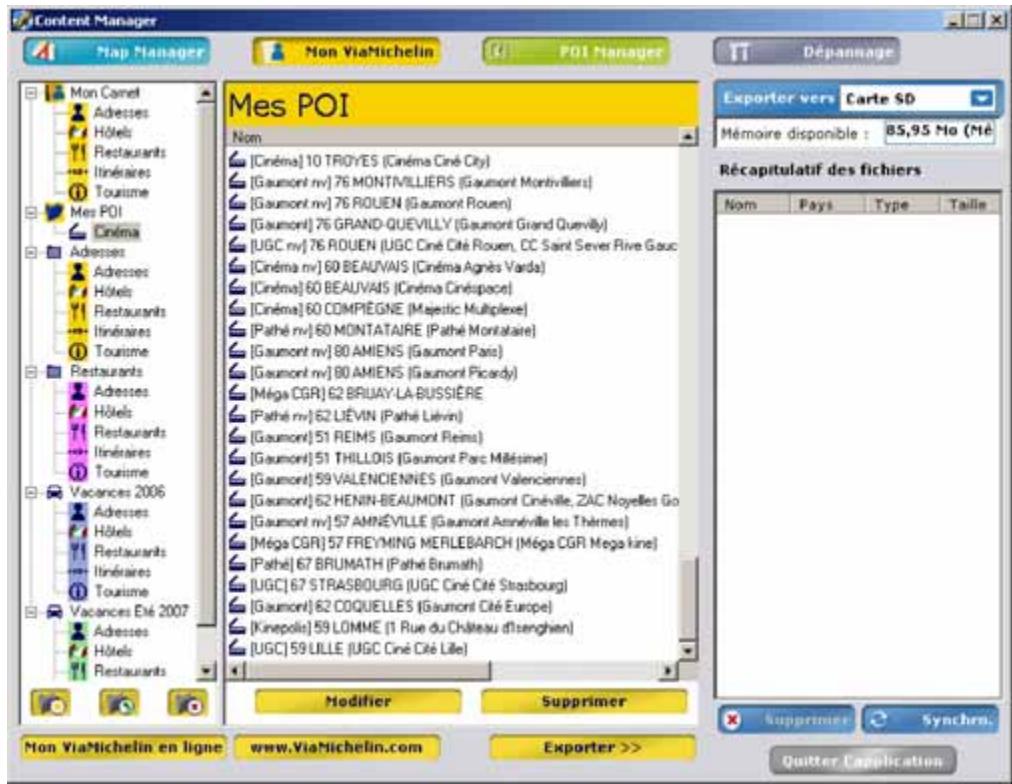Click Quitter l'application button
This screenshot has width=1012, height=784.
click(x=862, y=761)
